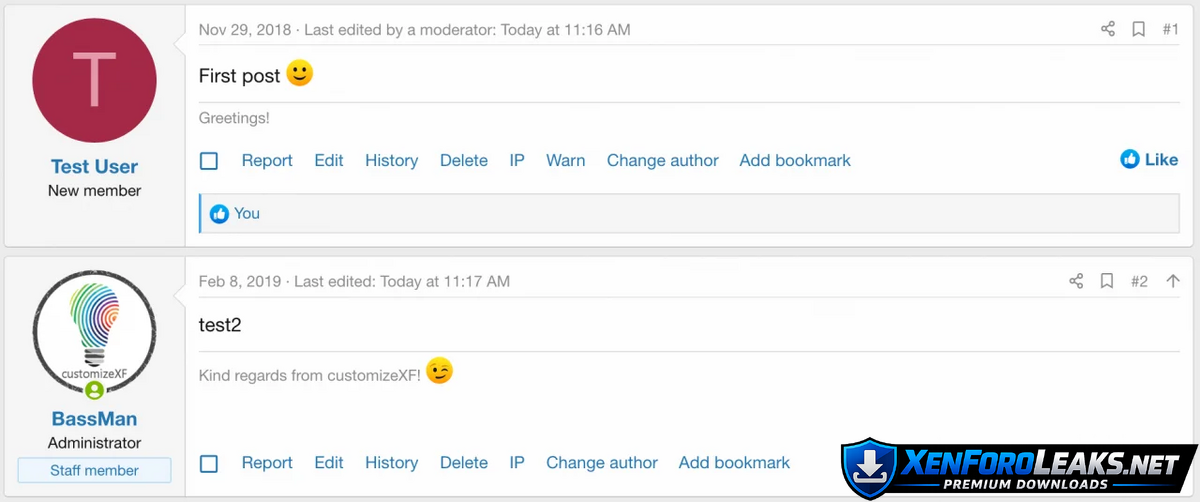Report the First post
Screen dimensions: 1200x502
click(x=267, y=161)
